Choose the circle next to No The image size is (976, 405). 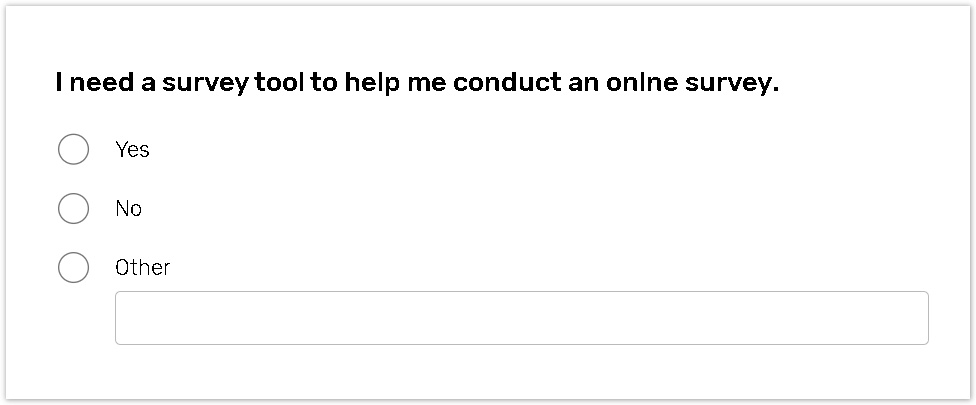coord(74,209)
